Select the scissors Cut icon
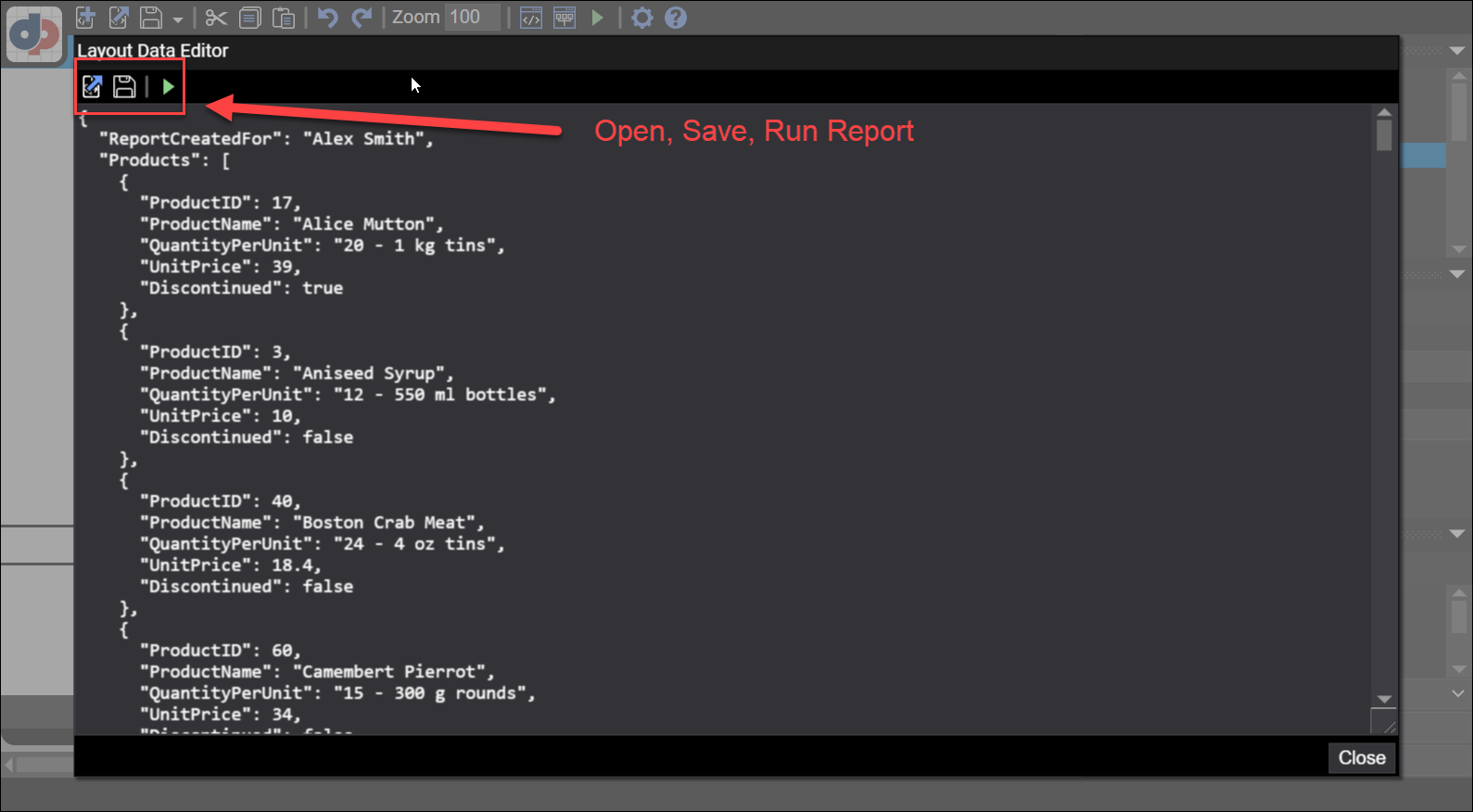The image size is (1473, 812). click(x=216, y=18)
